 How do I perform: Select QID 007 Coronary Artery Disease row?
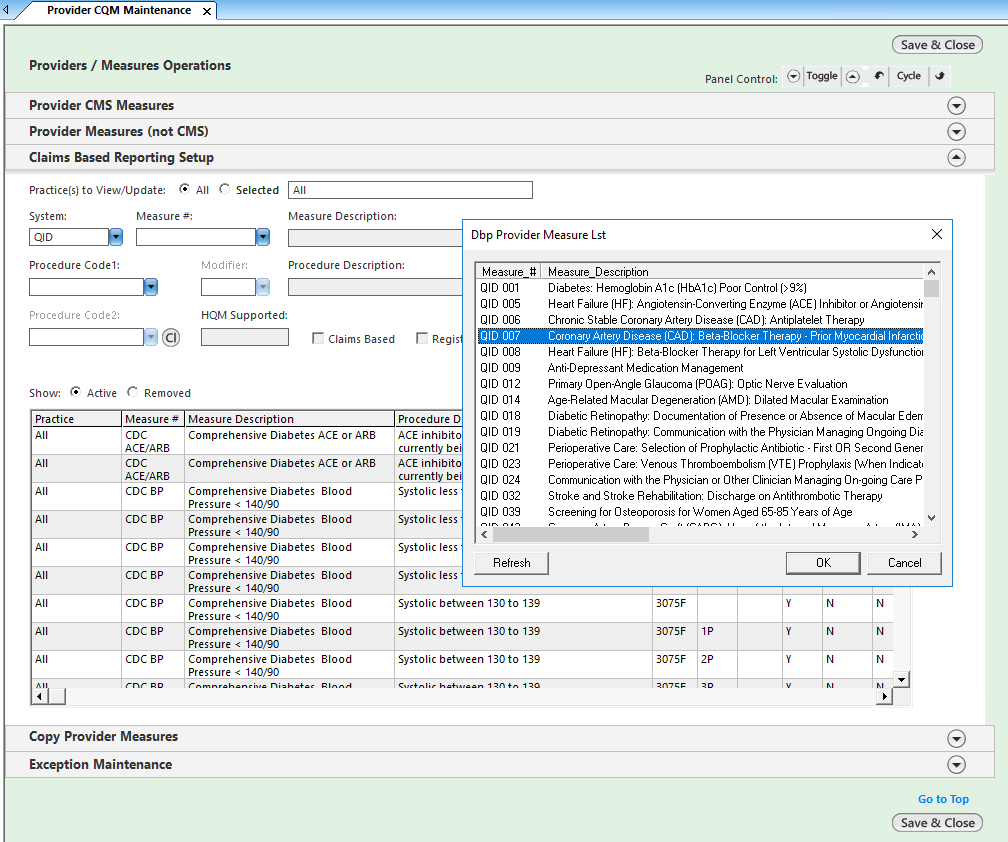point(700,336)
